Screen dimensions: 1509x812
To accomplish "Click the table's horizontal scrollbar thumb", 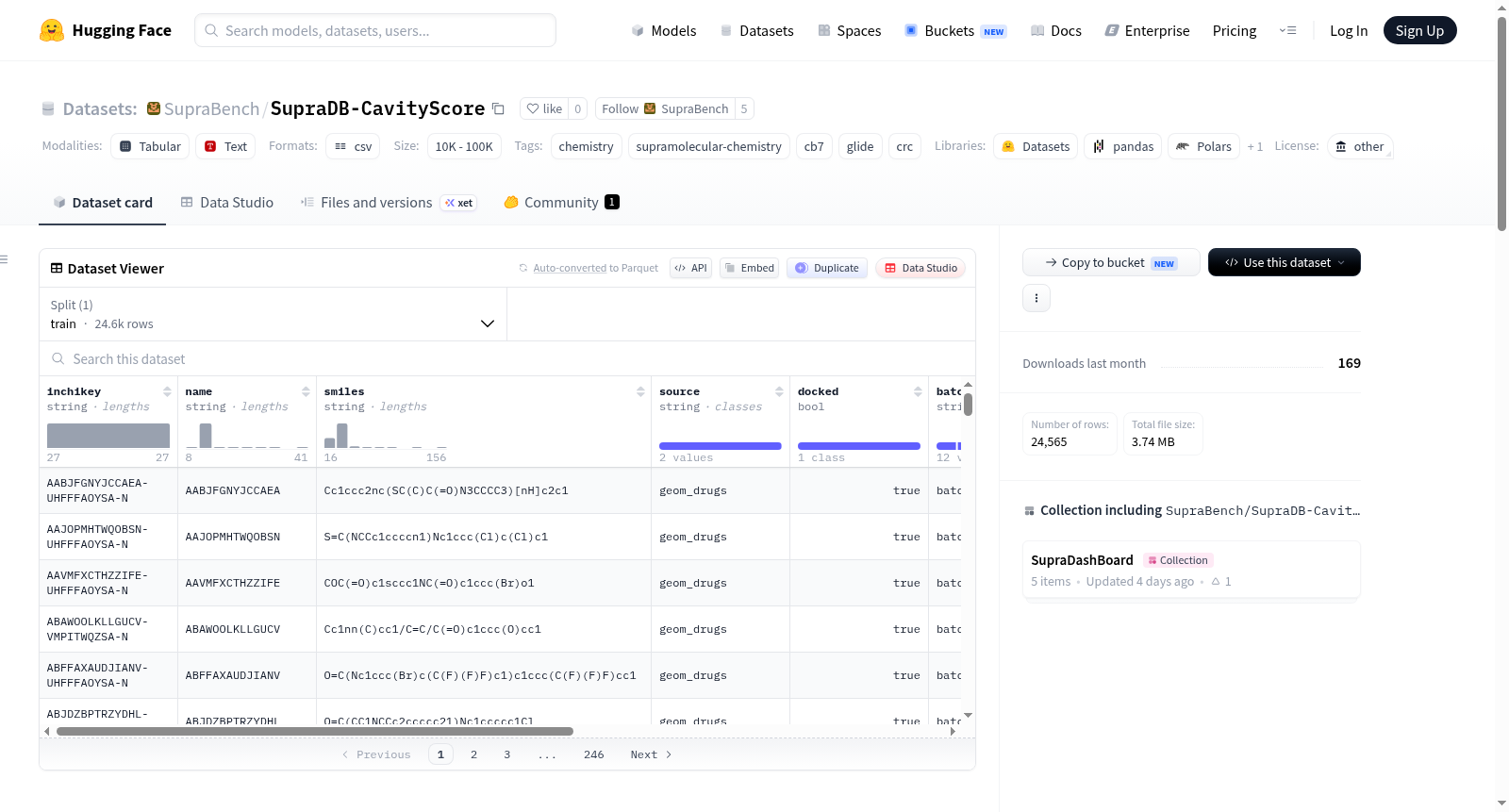I will (314, 731).
